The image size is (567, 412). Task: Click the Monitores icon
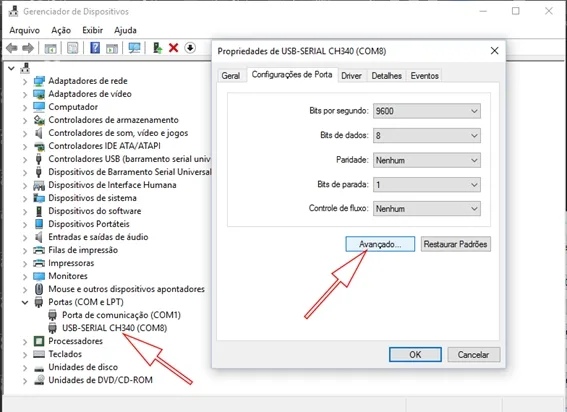(39, 276)
